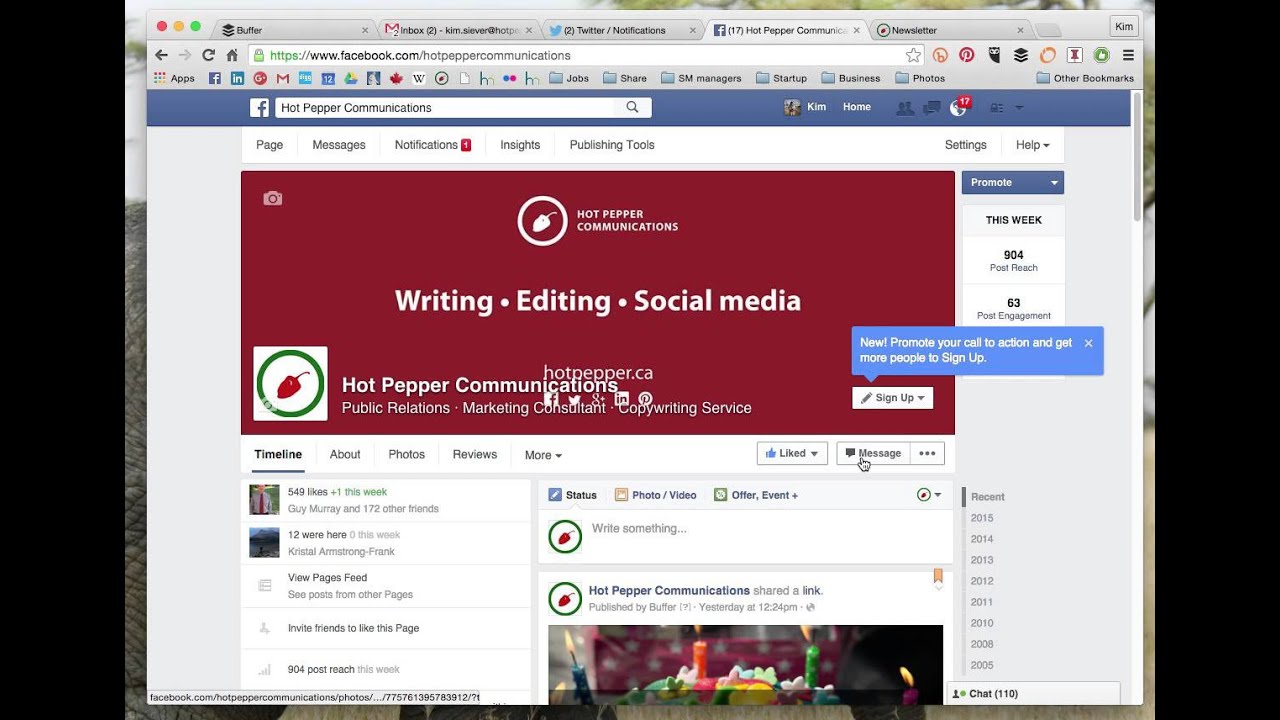The width and height of the screenshot is (1280, 720).
Task: Open the Google Drive bookmark icon
Action: [351, 78]
